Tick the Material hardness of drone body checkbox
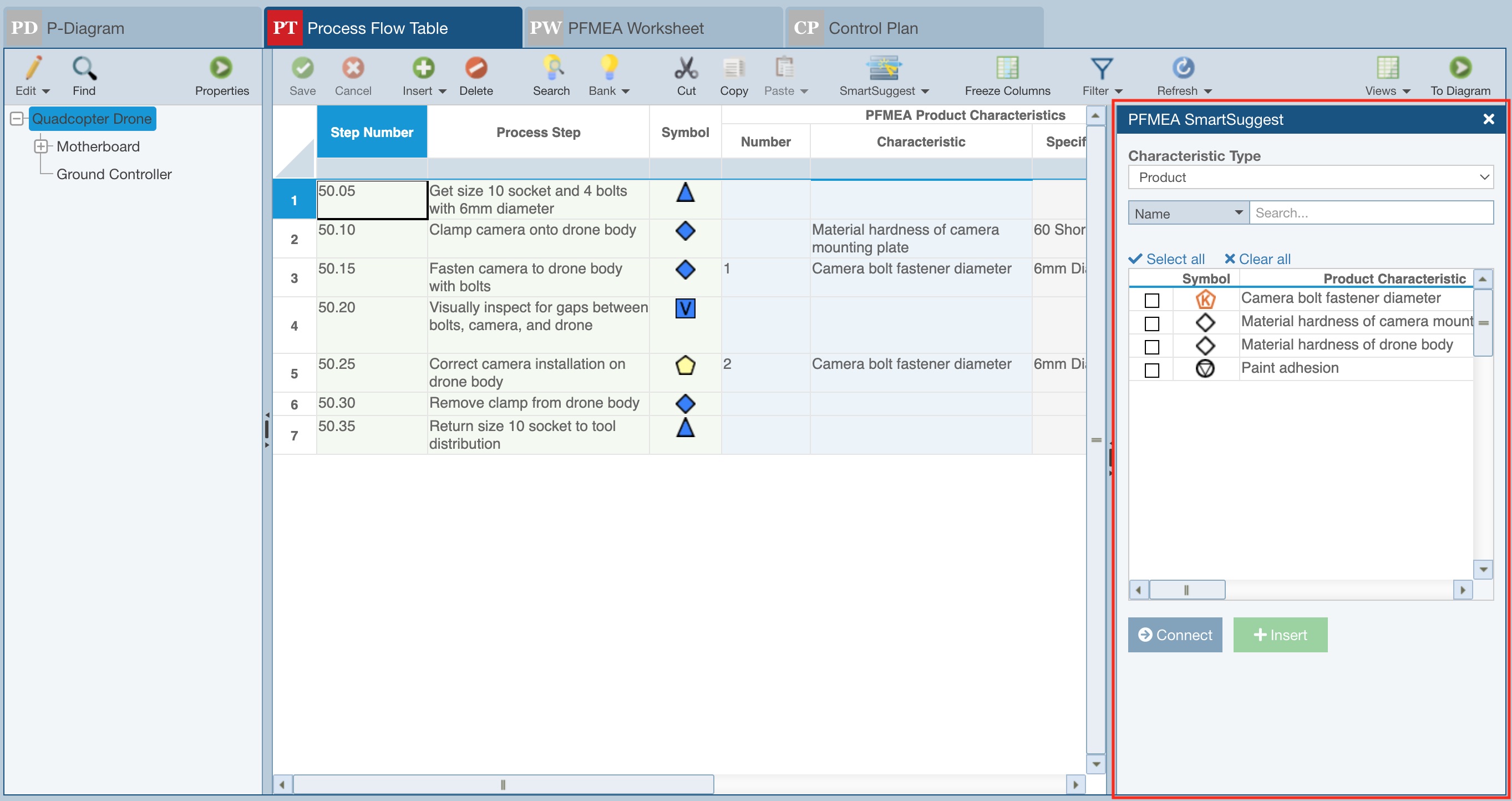 tap(1151, 347)
